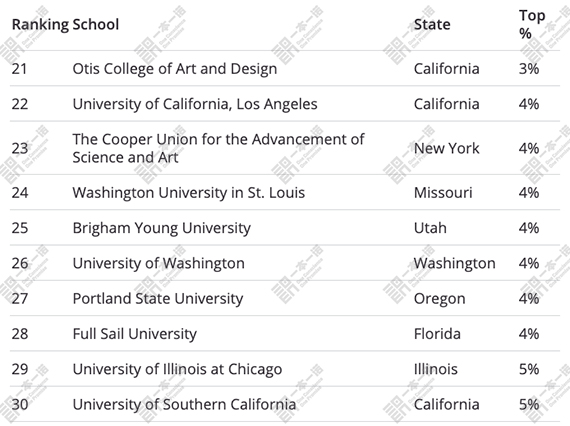The image size is (570, 426).
Task: Click the State column header
Action: (x=432, y=25)
